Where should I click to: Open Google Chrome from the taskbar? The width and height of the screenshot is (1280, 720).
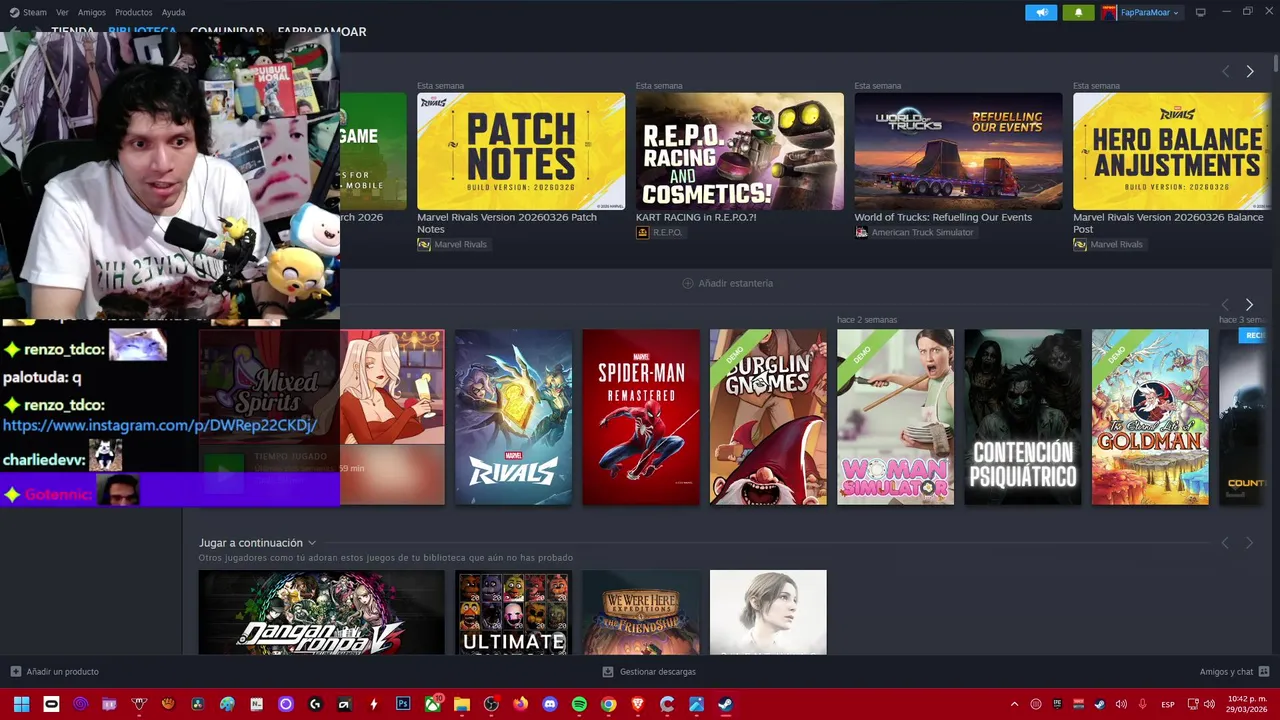(608, 704)
